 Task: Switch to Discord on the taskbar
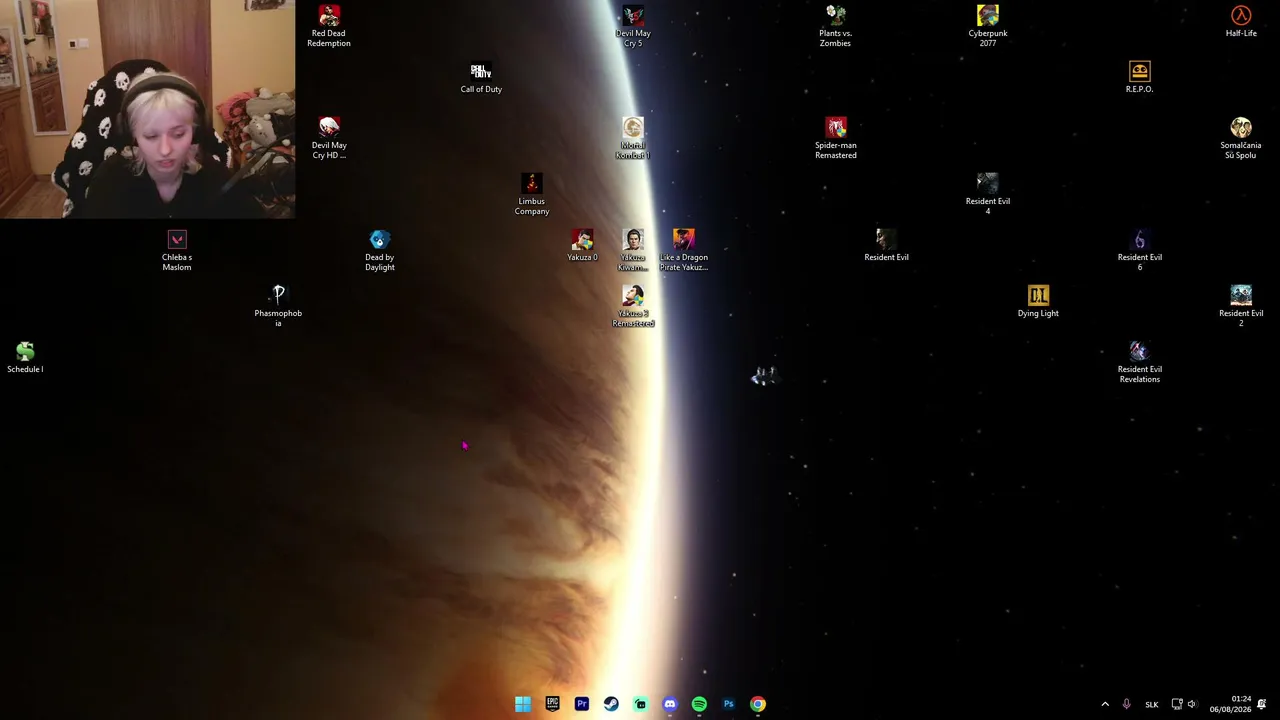670,704
